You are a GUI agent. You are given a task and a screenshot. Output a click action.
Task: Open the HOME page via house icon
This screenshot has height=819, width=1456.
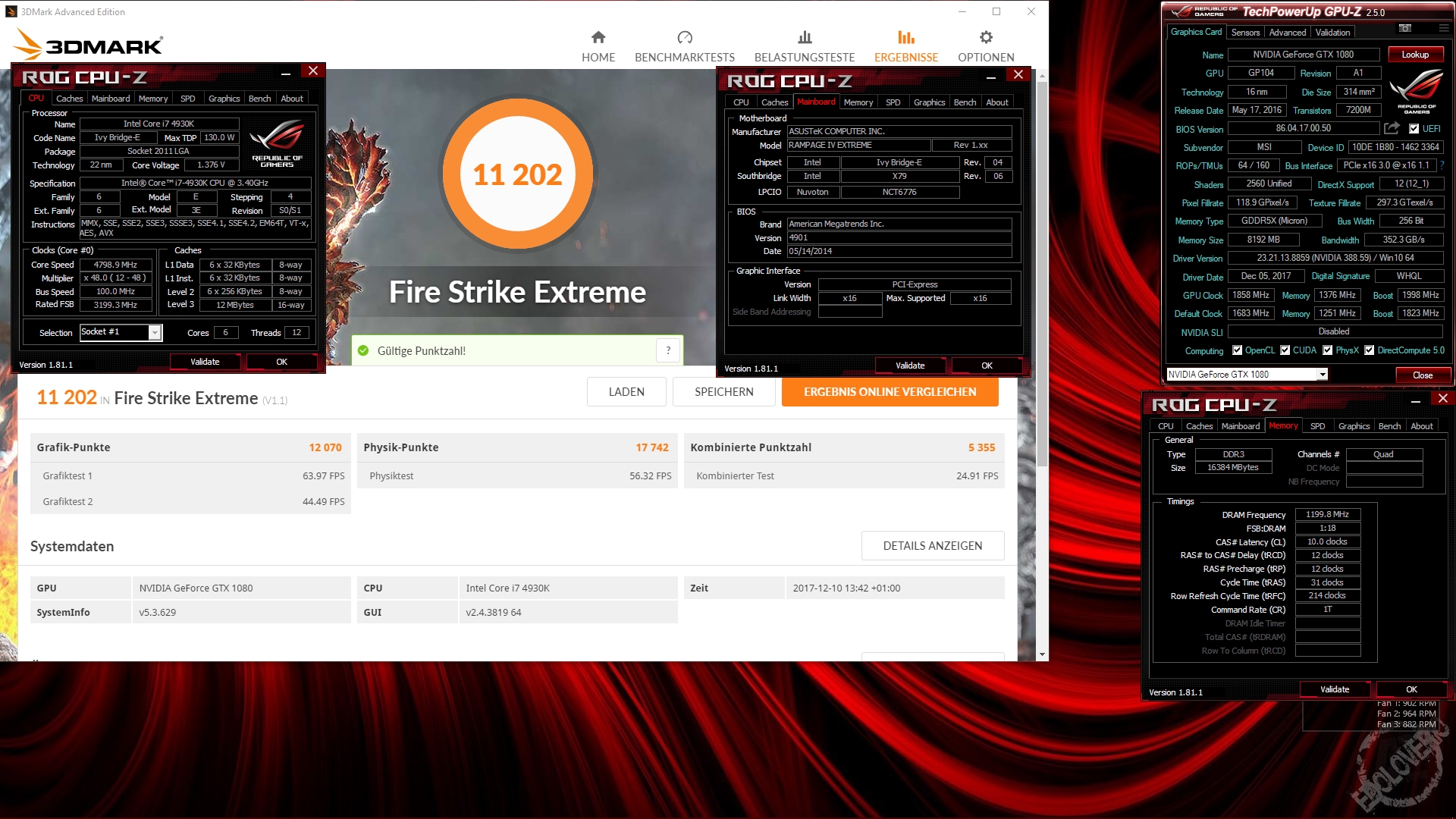(x=598, y=37)
